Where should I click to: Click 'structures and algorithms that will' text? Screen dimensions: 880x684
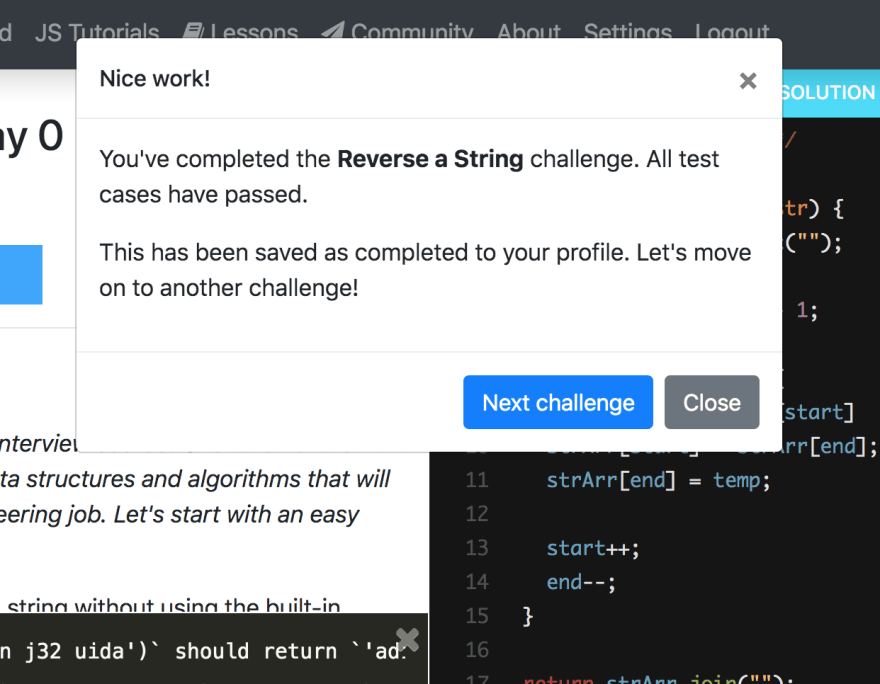point(208,480)
